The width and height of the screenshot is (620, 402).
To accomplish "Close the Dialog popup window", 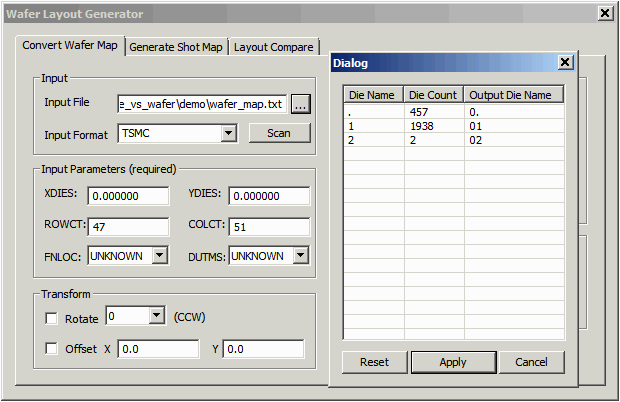I will tap(565, 63).
